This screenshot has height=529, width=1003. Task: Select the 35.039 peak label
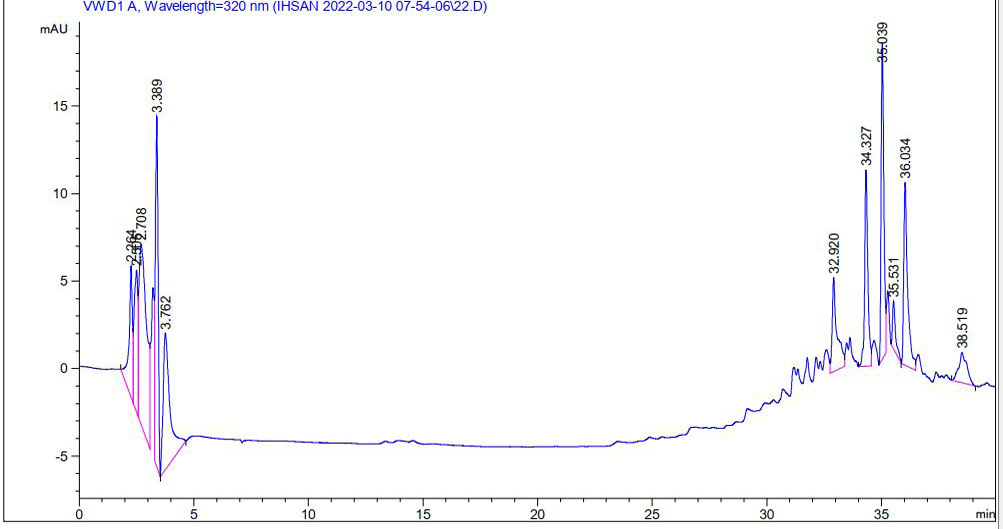click(x=882, y=42)
